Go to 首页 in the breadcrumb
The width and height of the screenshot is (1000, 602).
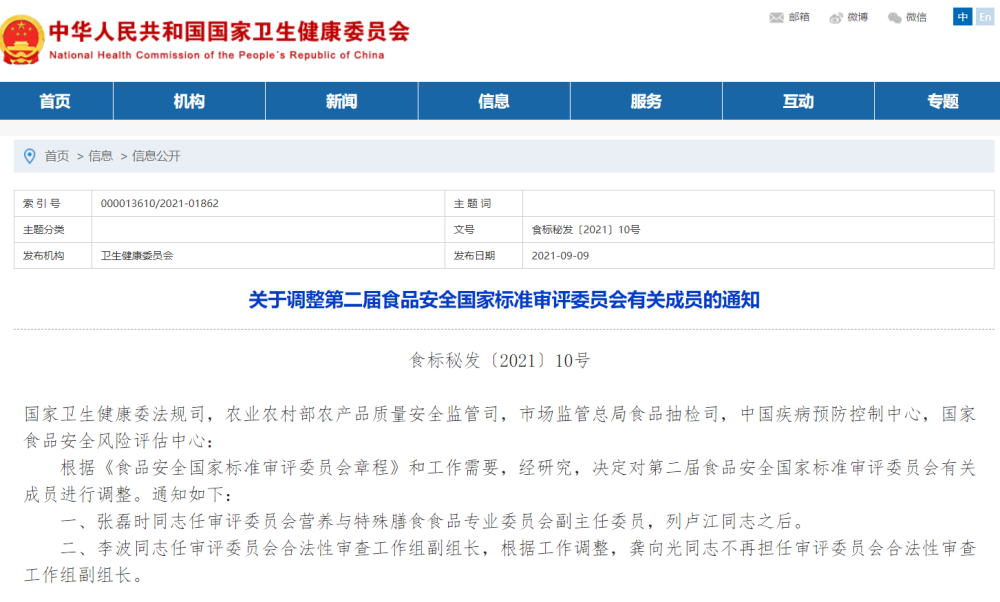click(x=57, y=156)
